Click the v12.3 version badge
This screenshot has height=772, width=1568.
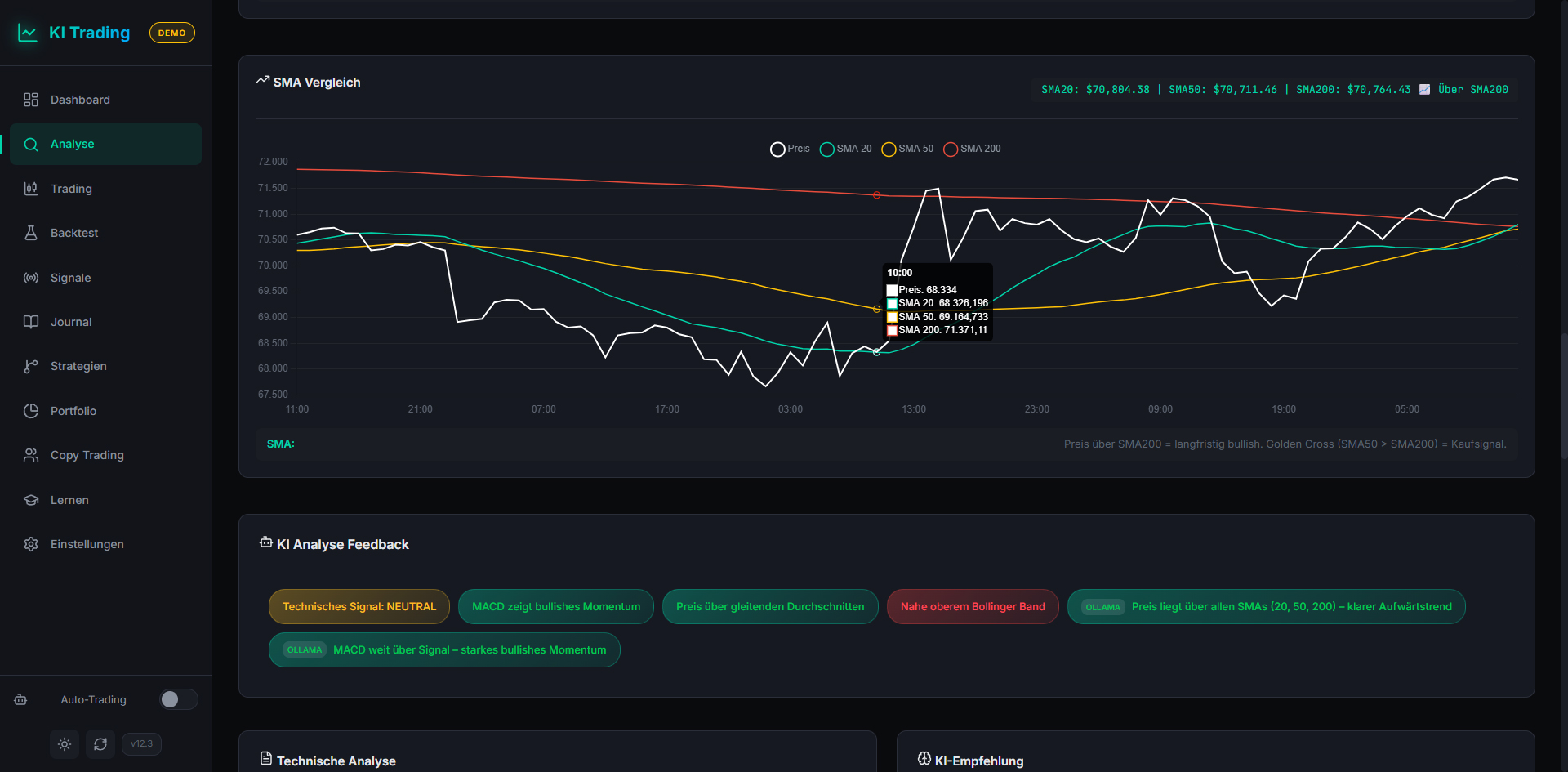141,744
